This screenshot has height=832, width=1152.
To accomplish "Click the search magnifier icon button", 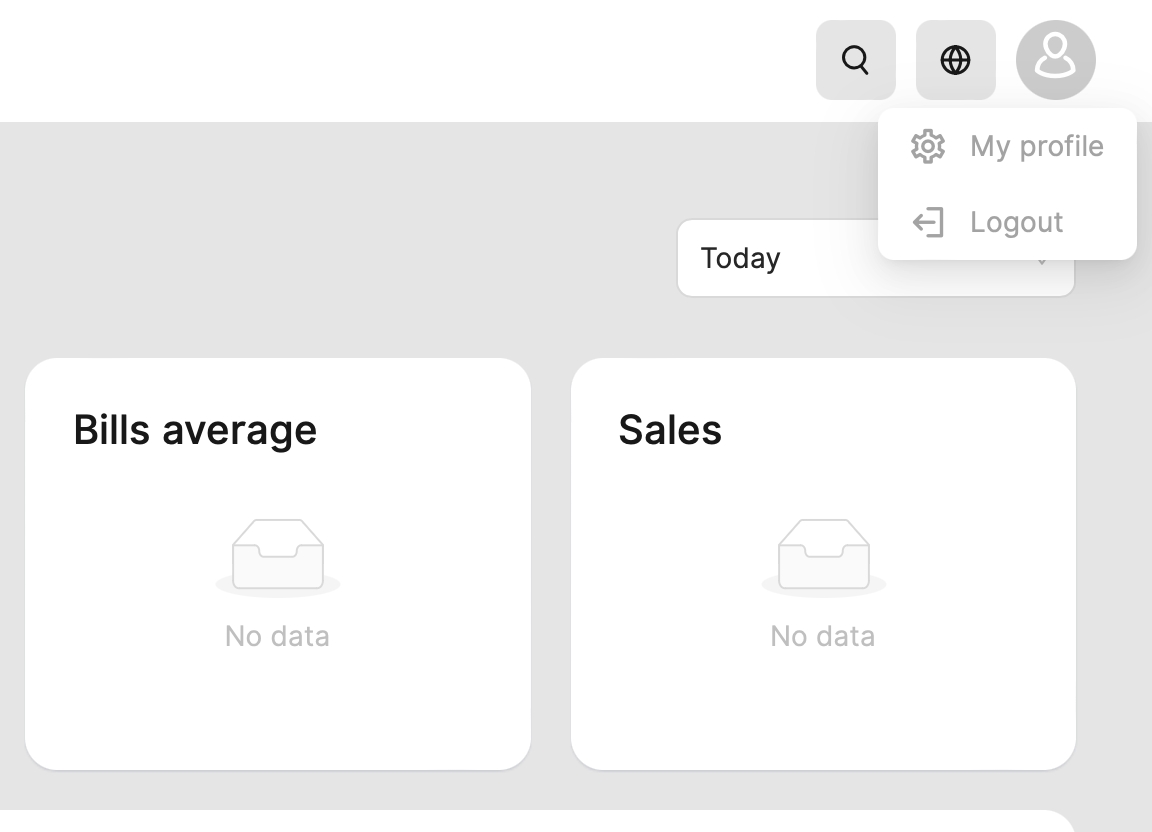I will click(x=855, y=60).
